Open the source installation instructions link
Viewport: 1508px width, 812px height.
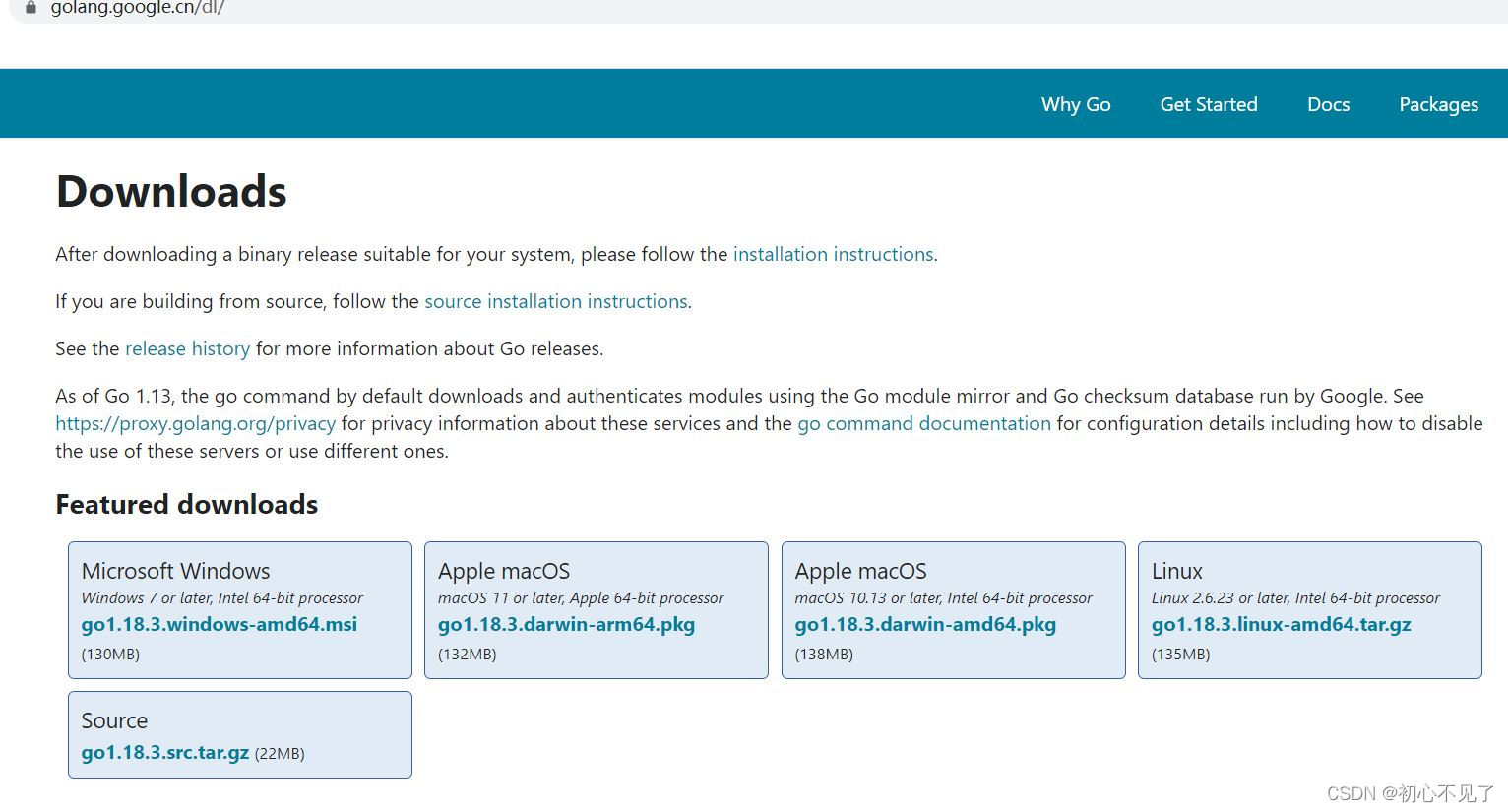556,301
